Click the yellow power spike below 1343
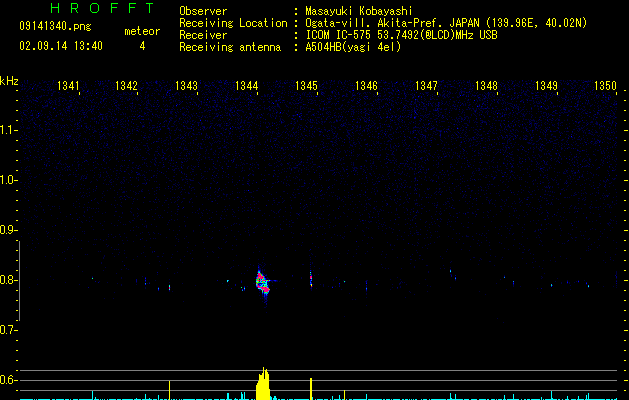 click(x=169, y=390)
